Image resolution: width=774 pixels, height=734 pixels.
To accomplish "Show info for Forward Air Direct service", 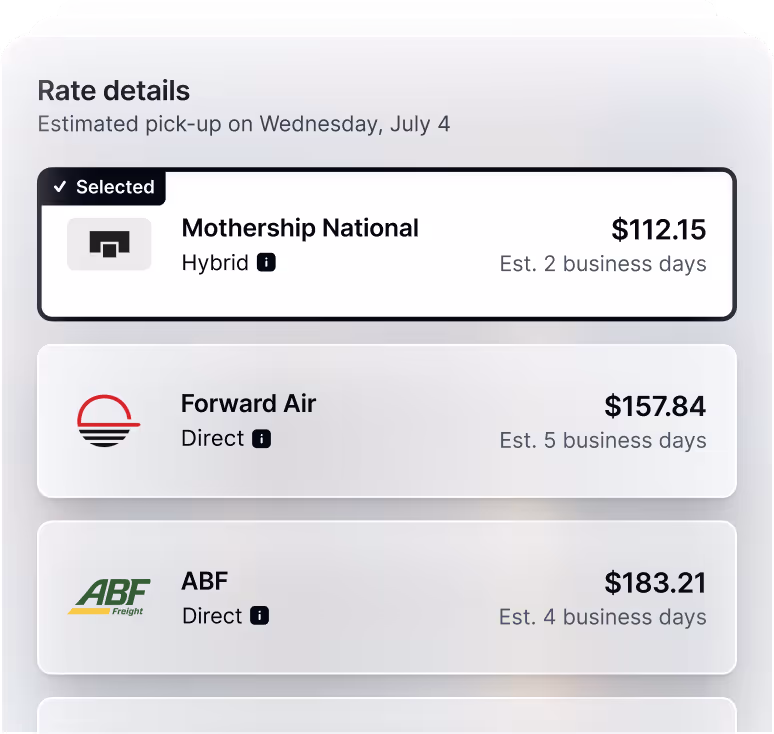I will [x=262, y=438].
